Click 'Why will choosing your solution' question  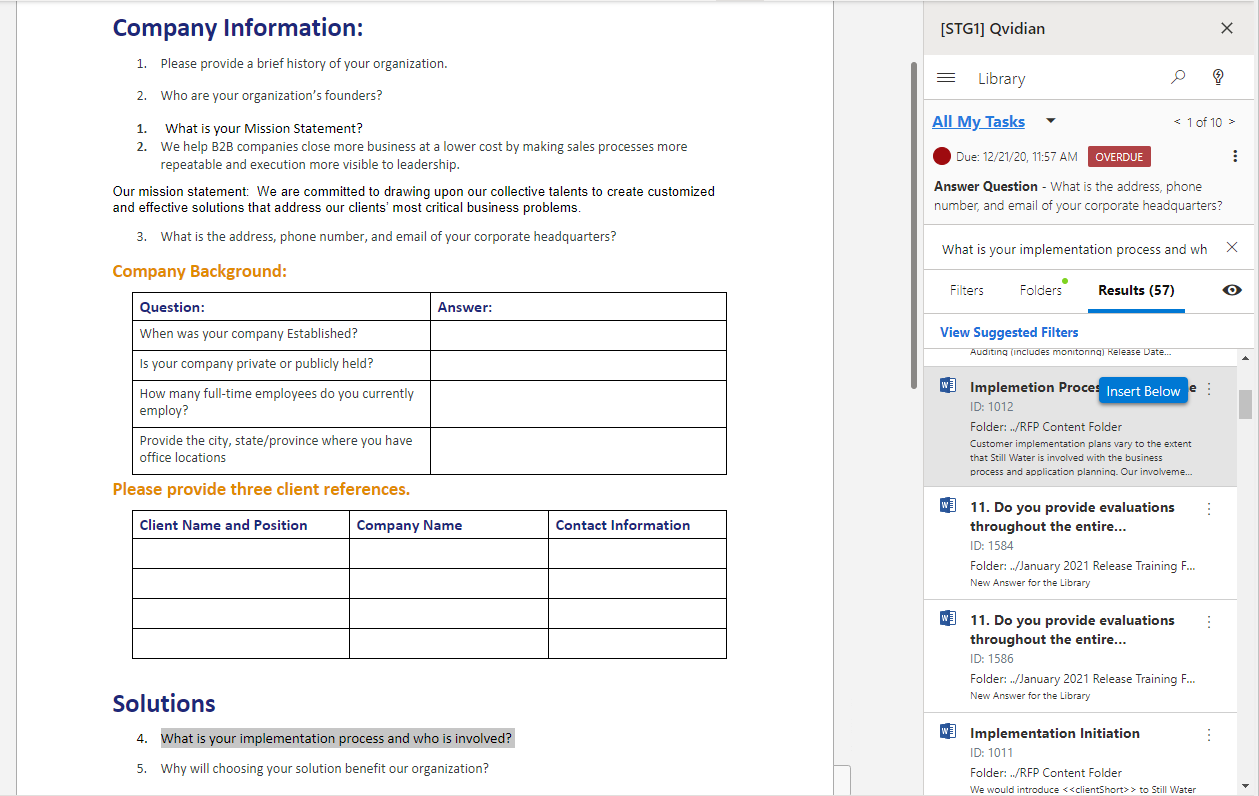[324, 768]
